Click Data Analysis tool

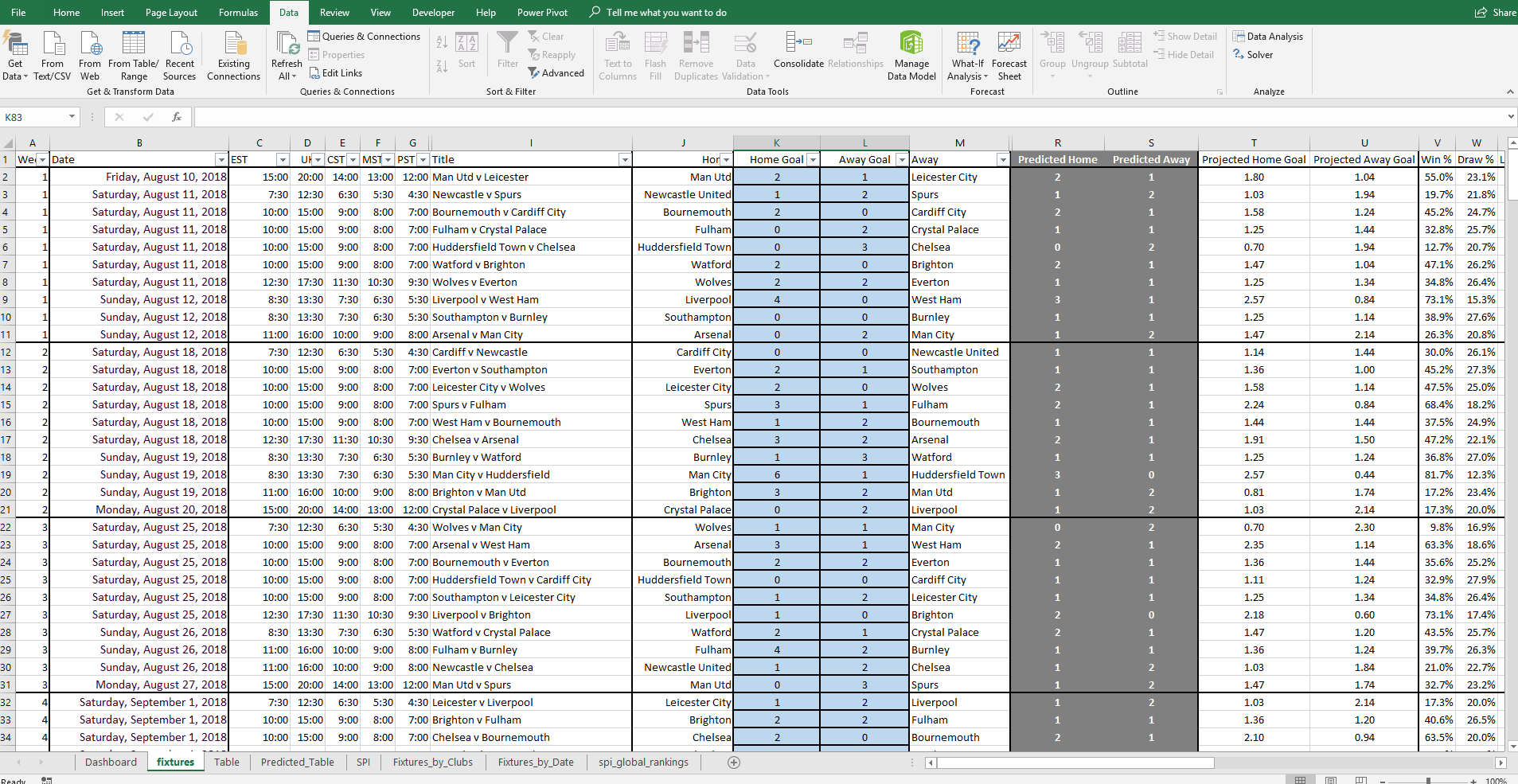coord(1268,37)
